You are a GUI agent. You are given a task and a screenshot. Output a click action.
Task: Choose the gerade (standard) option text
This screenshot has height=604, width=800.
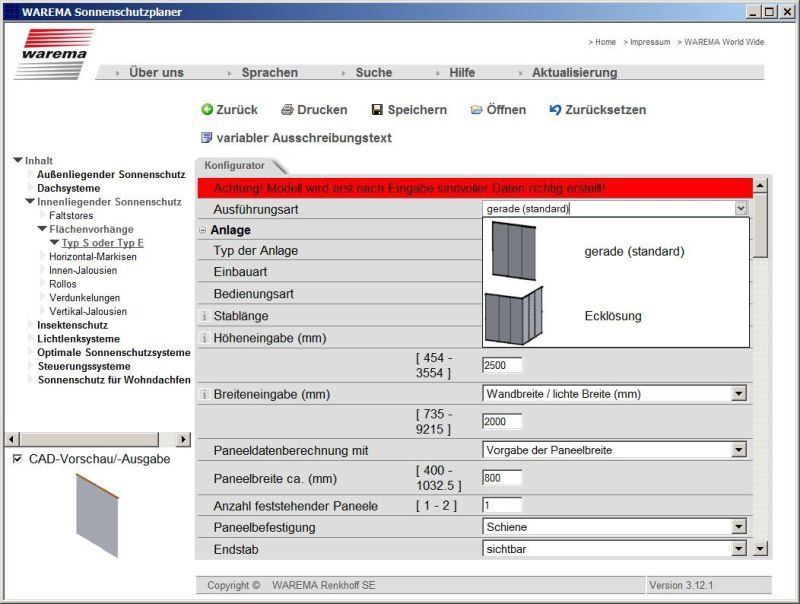(x=634, y=251)
